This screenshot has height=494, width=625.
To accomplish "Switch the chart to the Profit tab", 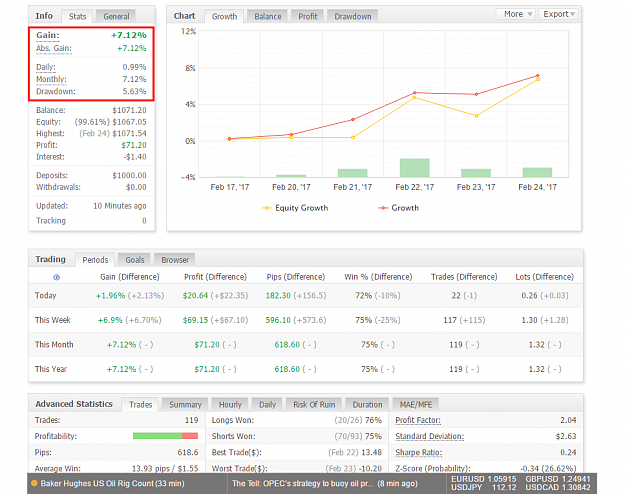I will click(x=308, y=16).
